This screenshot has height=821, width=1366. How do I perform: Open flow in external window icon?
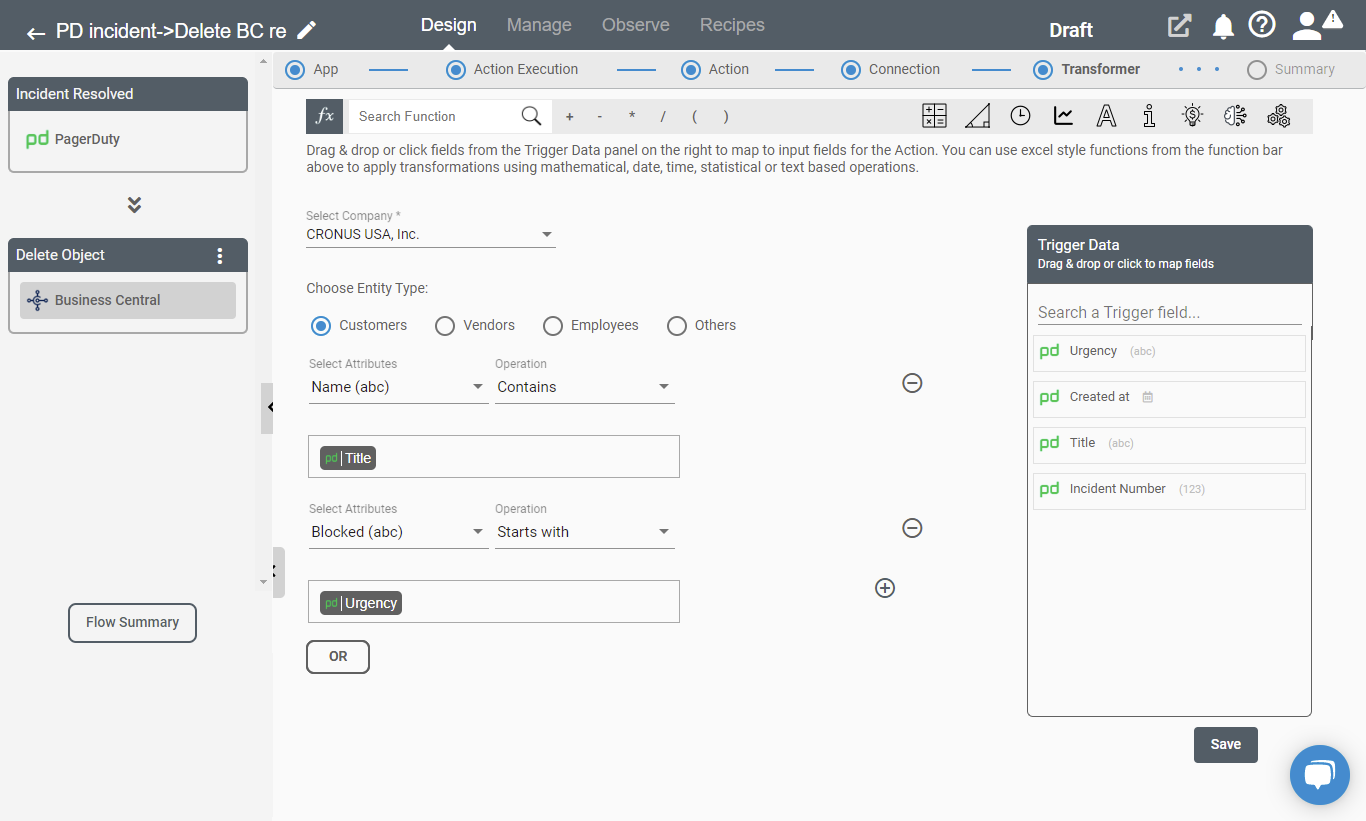pyautogui.click(x=1180, y=26)
